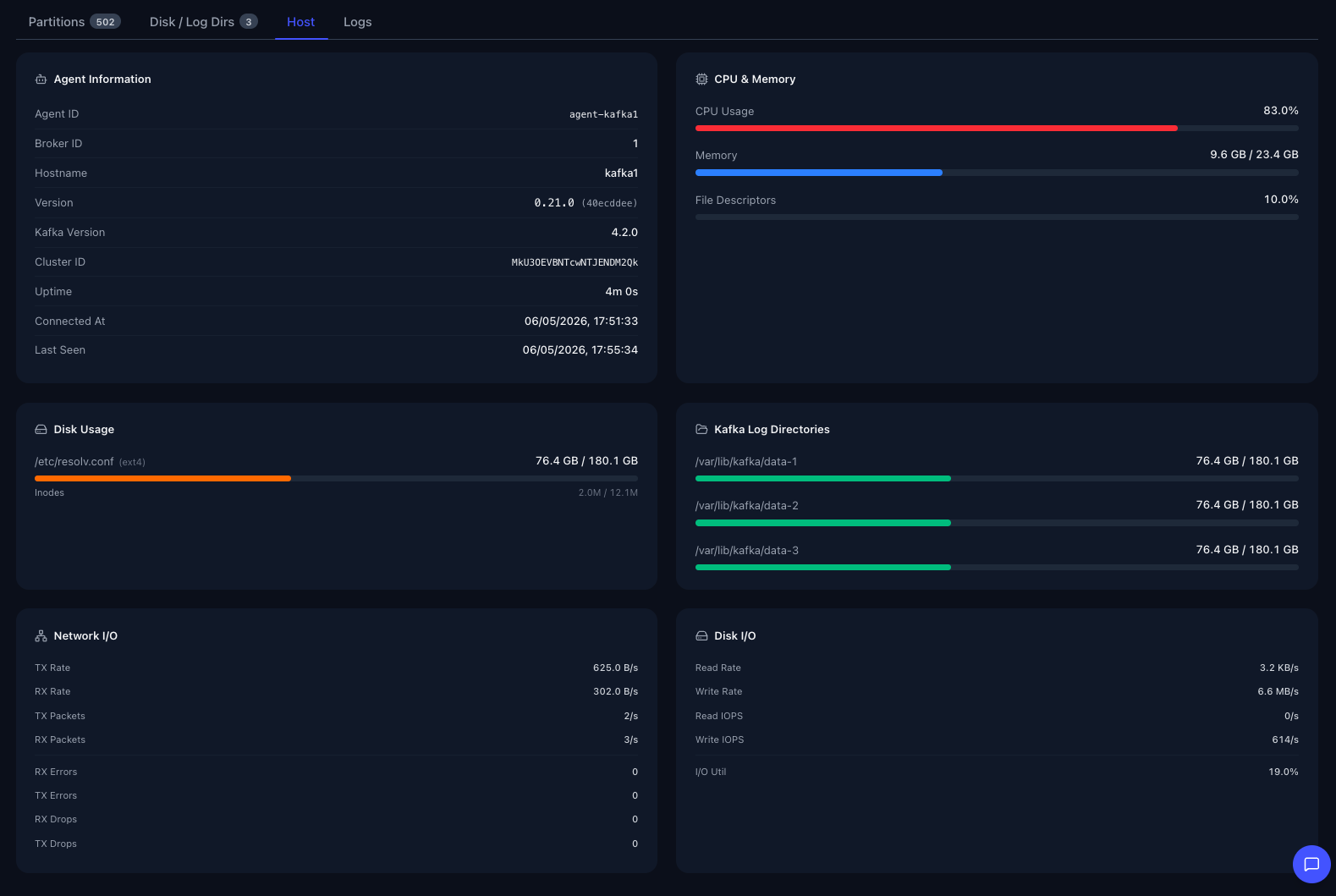Image resolution: width=1336 pixels, height=896 pixels.
Task: Click the CPU & Memory chip icon
Action: click(x=701, y=80)
